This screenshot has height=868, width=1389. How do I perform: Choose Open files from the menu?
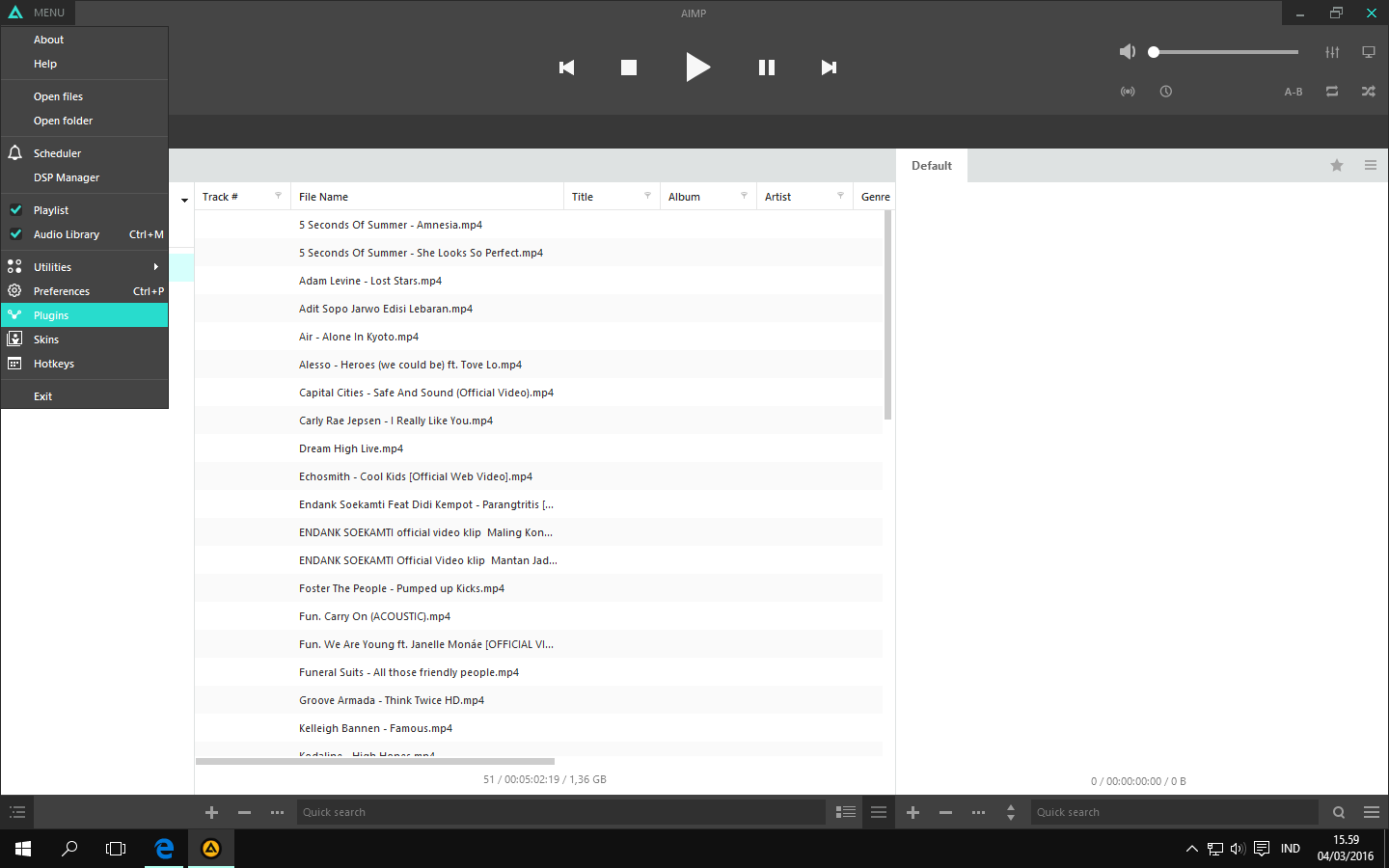85,96
